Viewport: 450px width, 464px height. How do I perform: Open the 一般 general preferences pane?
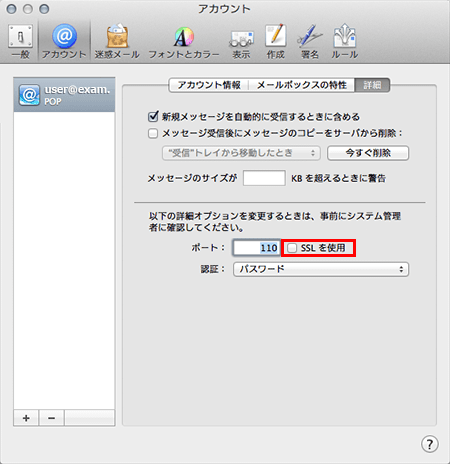click(21, 41)
